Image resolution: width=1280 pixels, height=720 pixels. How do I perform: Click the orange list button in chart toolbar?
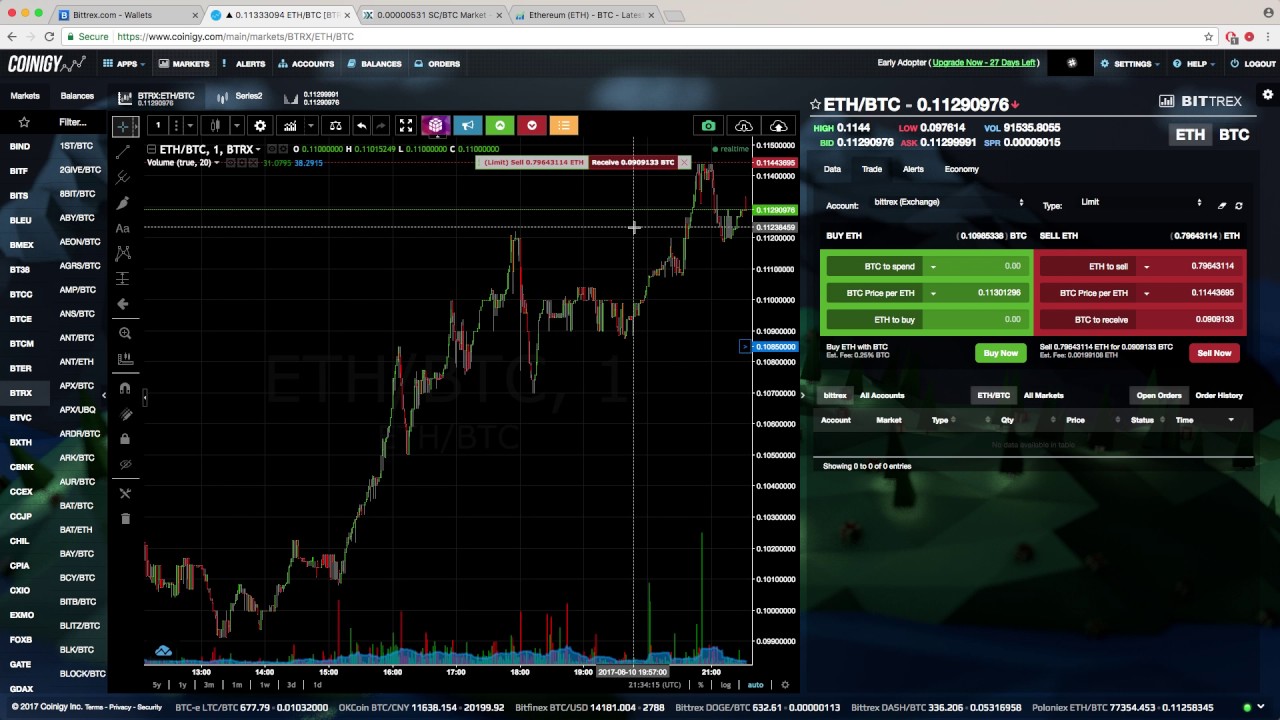coord(563,125)
